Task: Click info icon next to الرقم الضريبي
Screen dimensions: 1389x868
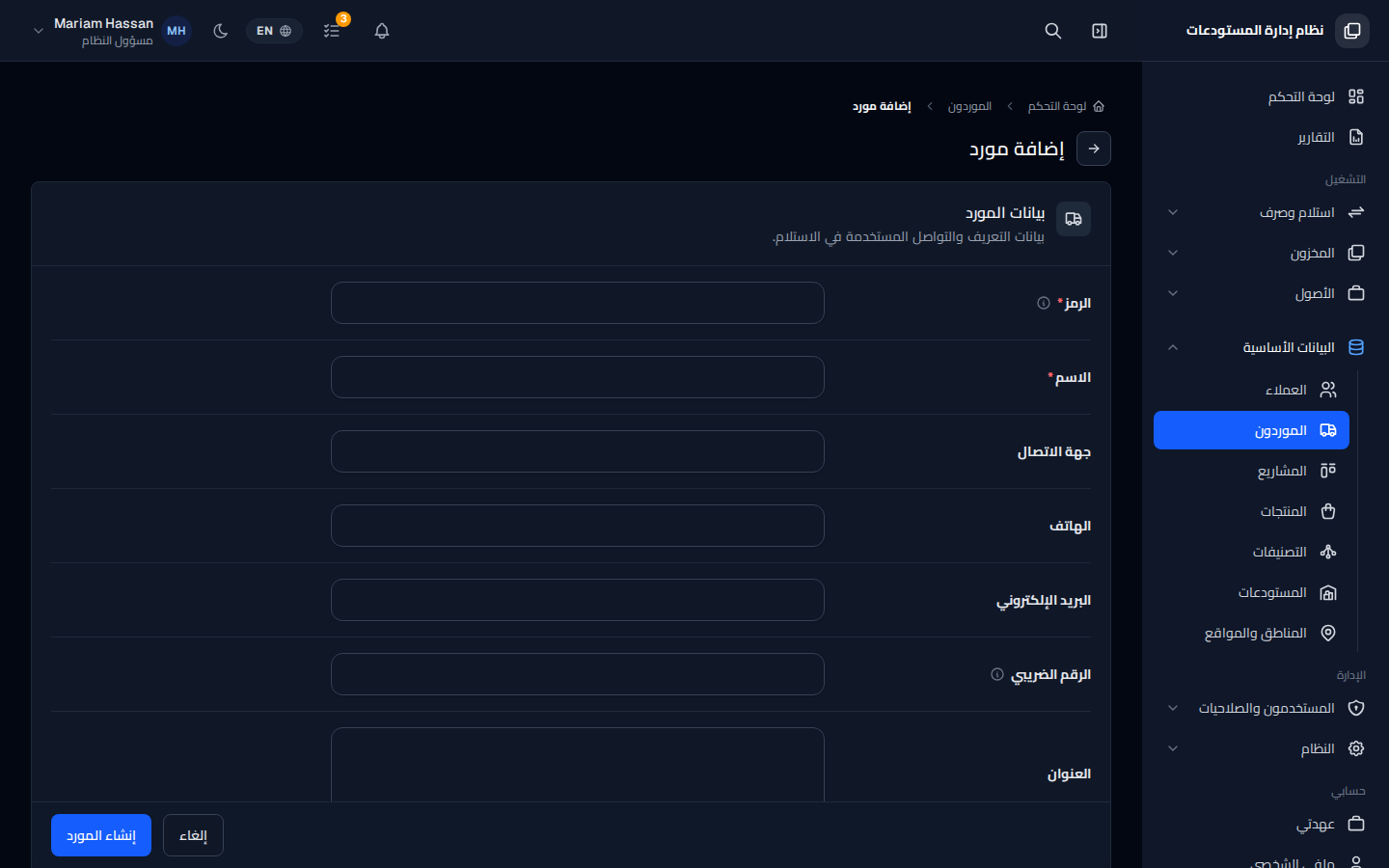Action: point(997,674)
